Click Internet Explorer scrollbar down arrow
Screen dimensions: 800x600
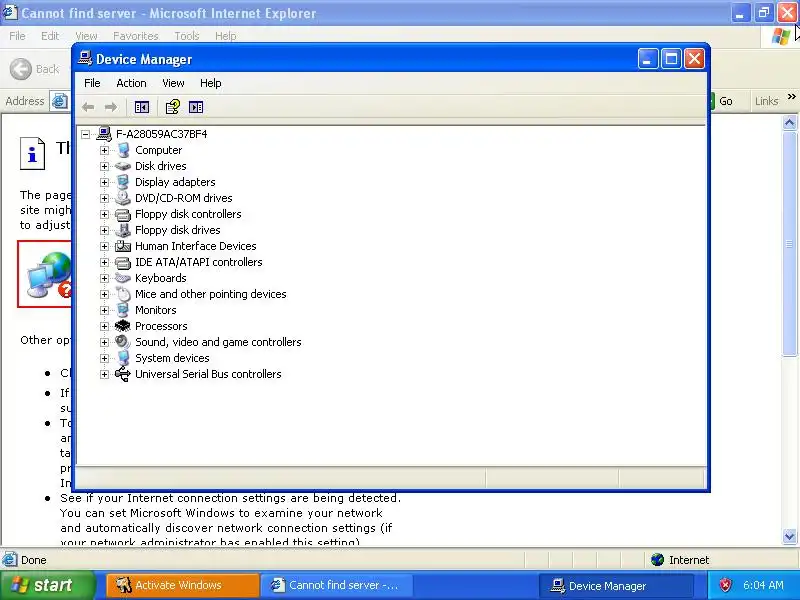coord(790,536)
